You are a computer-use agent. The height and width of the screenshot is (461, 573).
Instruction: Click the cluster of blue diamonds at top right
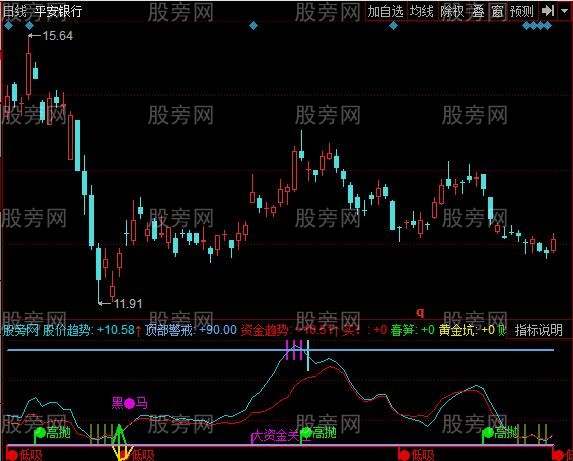tap(537, 26)
